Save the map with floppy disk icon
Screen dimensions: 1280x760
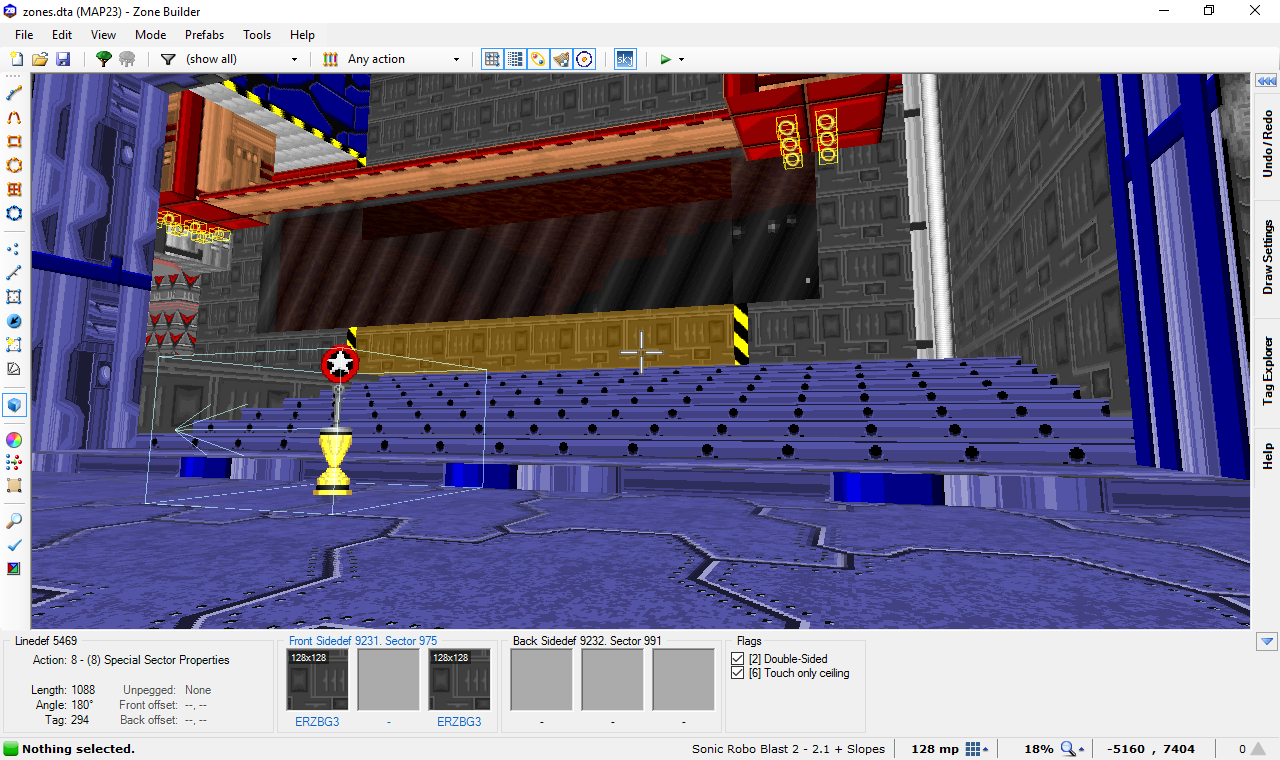click(63, 59)
